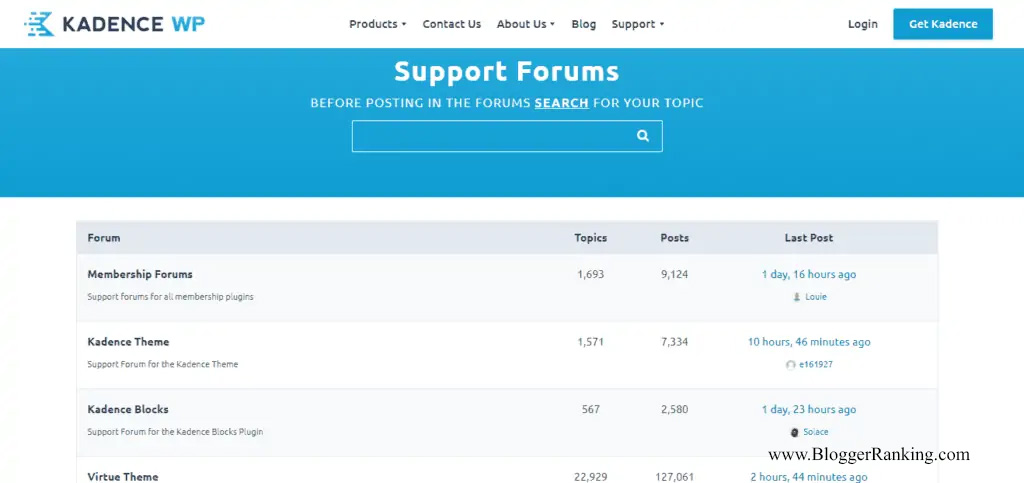Open the Blog menu item
1024x483 pixels.
(583, 24)
